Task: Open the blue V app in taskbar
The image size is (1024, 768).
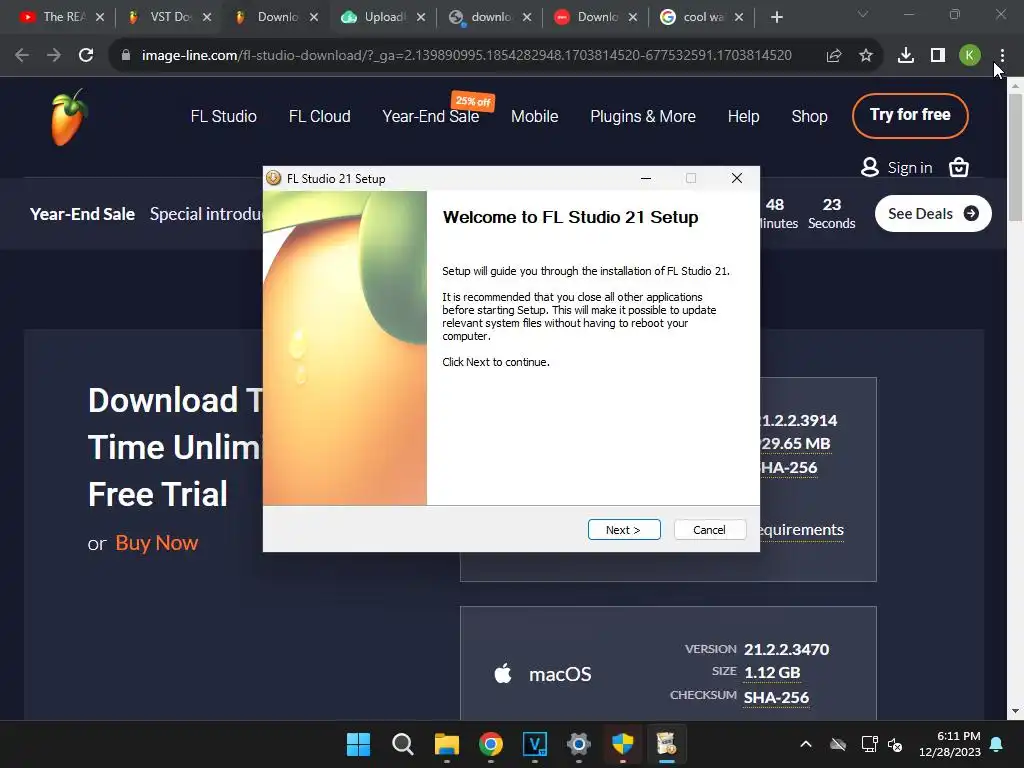Action: (x=535, y=744)
